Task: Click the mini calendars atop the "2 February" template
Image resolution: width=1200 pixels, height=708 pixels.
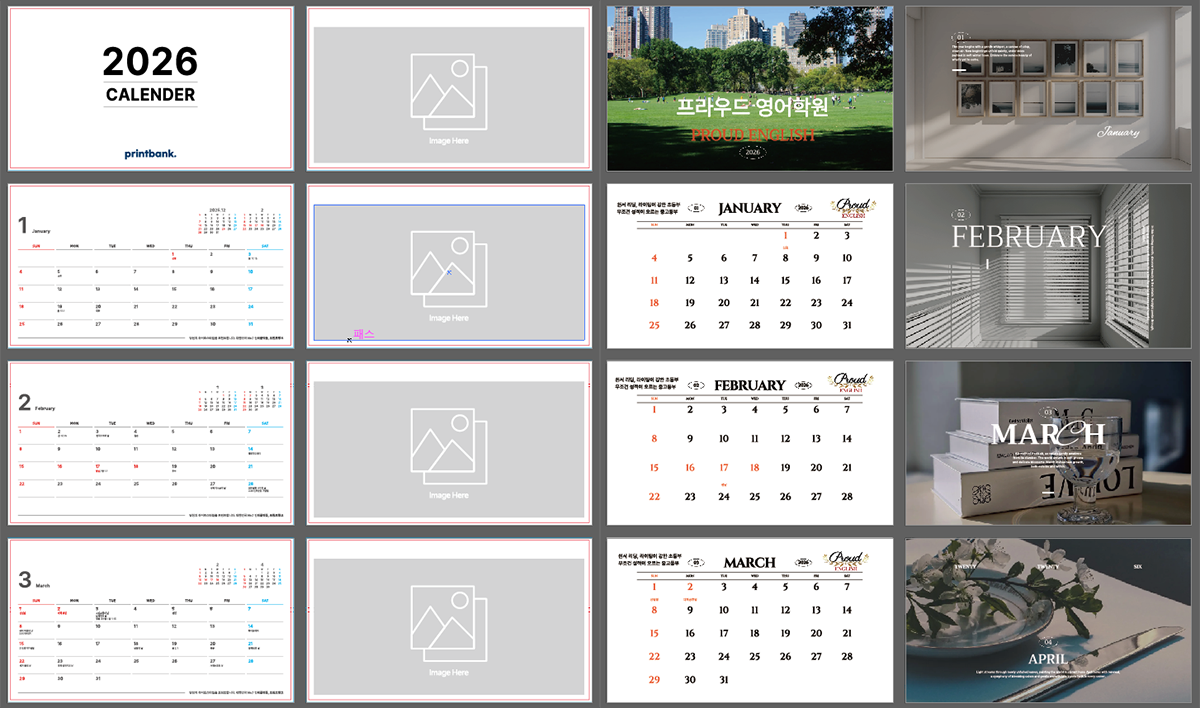Action: [x=241, y=398]
